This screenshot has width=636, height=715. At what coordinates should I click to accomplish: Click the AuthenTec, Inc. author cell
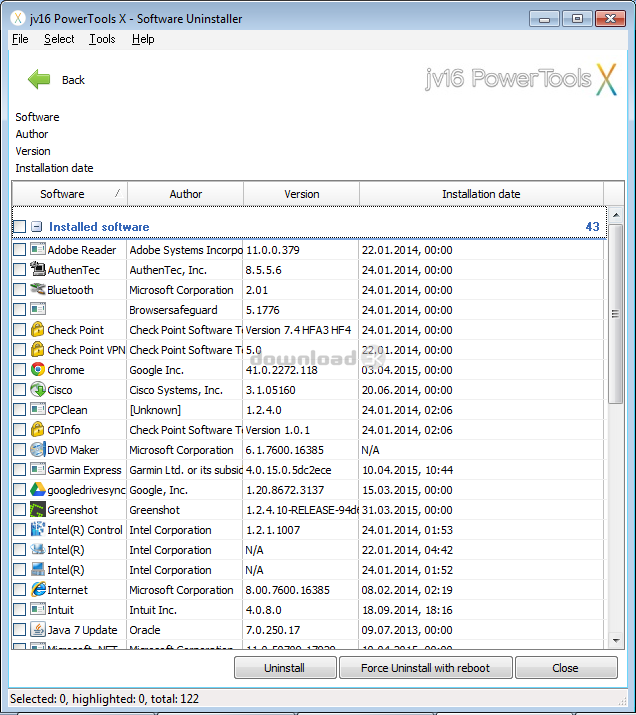(185, 270)
